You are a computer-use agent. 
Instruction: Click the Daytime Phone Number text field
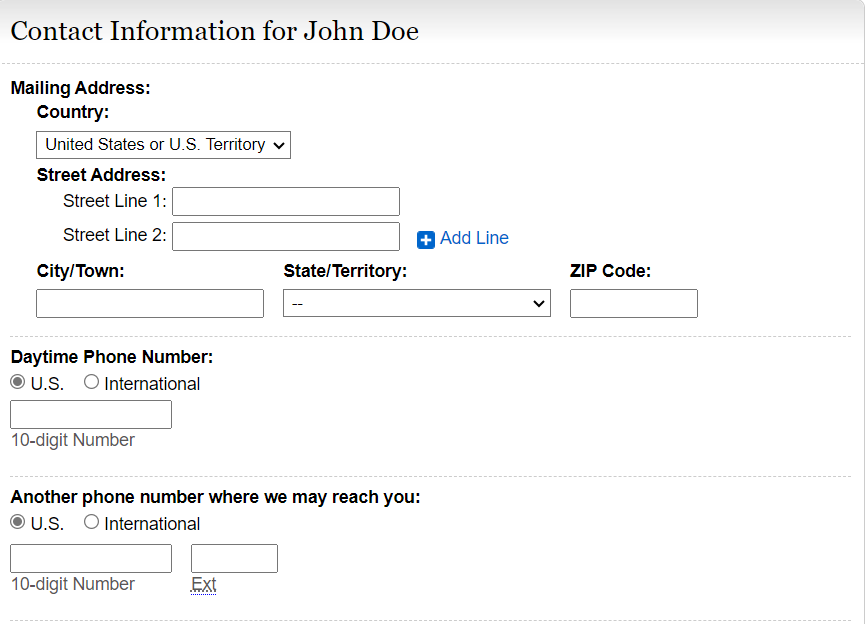[x=91, y=414]
